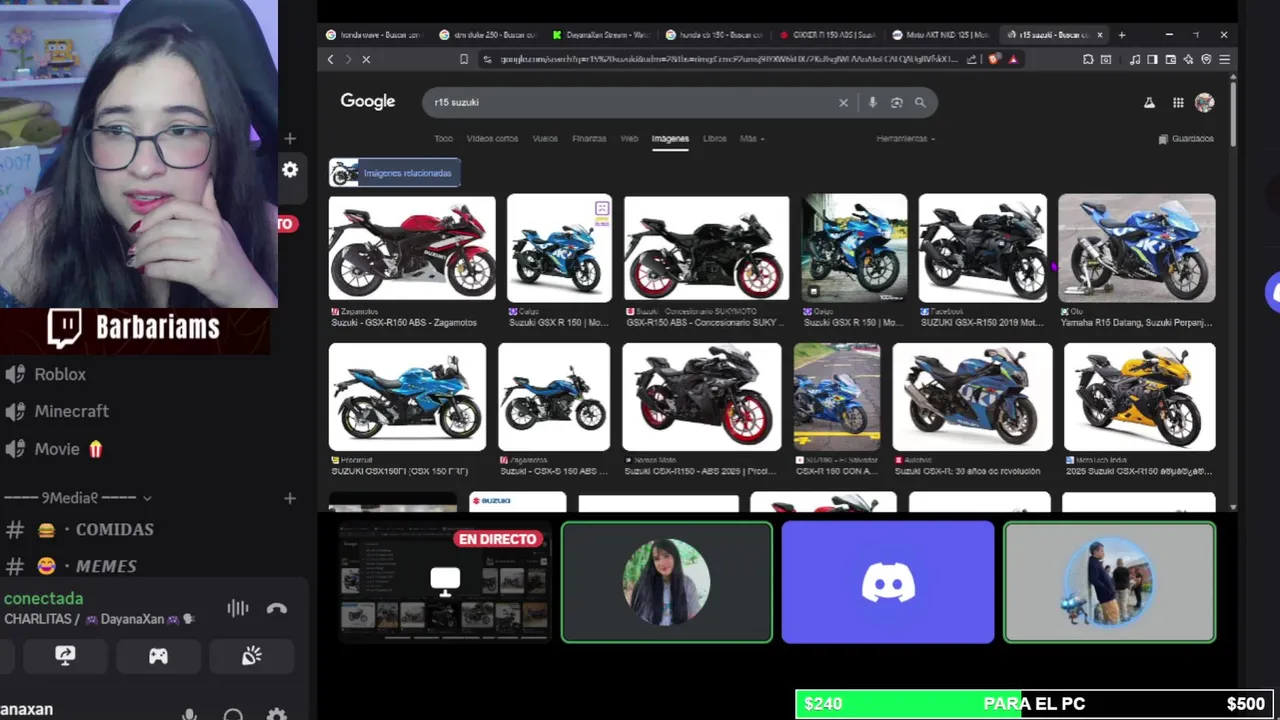Image resolution: width=1280 pixels, height=720 pixels.
Task: Expand the Herramientas dropdown
Action: [x=906, y=139]
